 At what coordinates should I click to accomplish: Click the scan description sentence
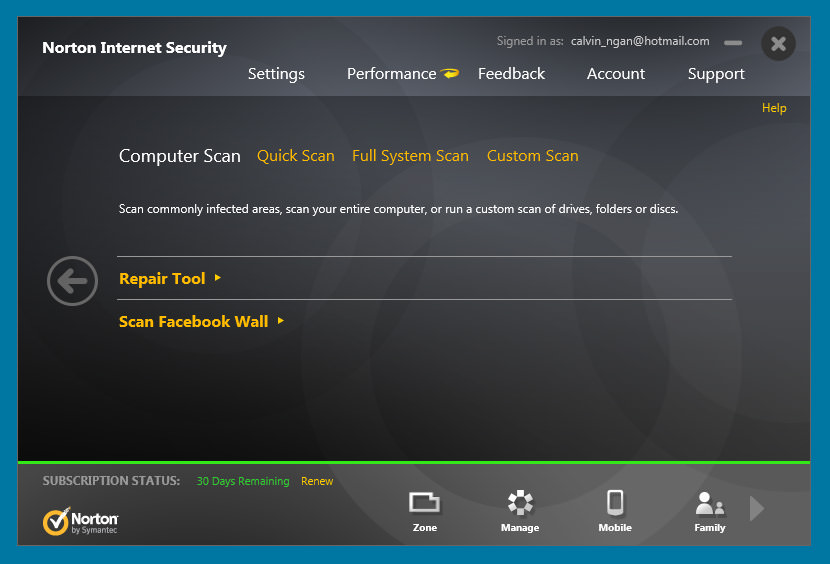point(398,209)
